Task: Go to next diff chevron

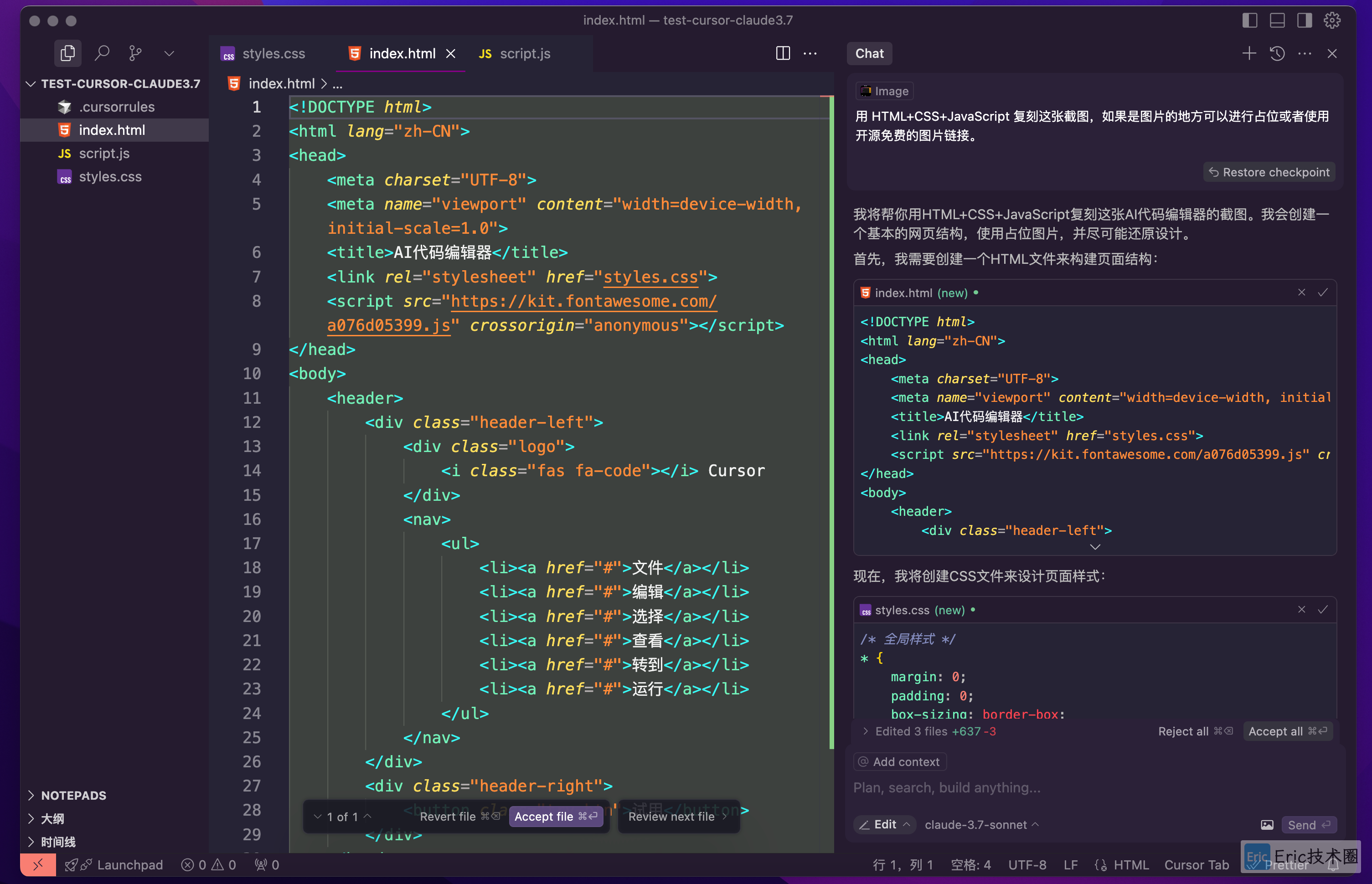Action: point(317,816)
